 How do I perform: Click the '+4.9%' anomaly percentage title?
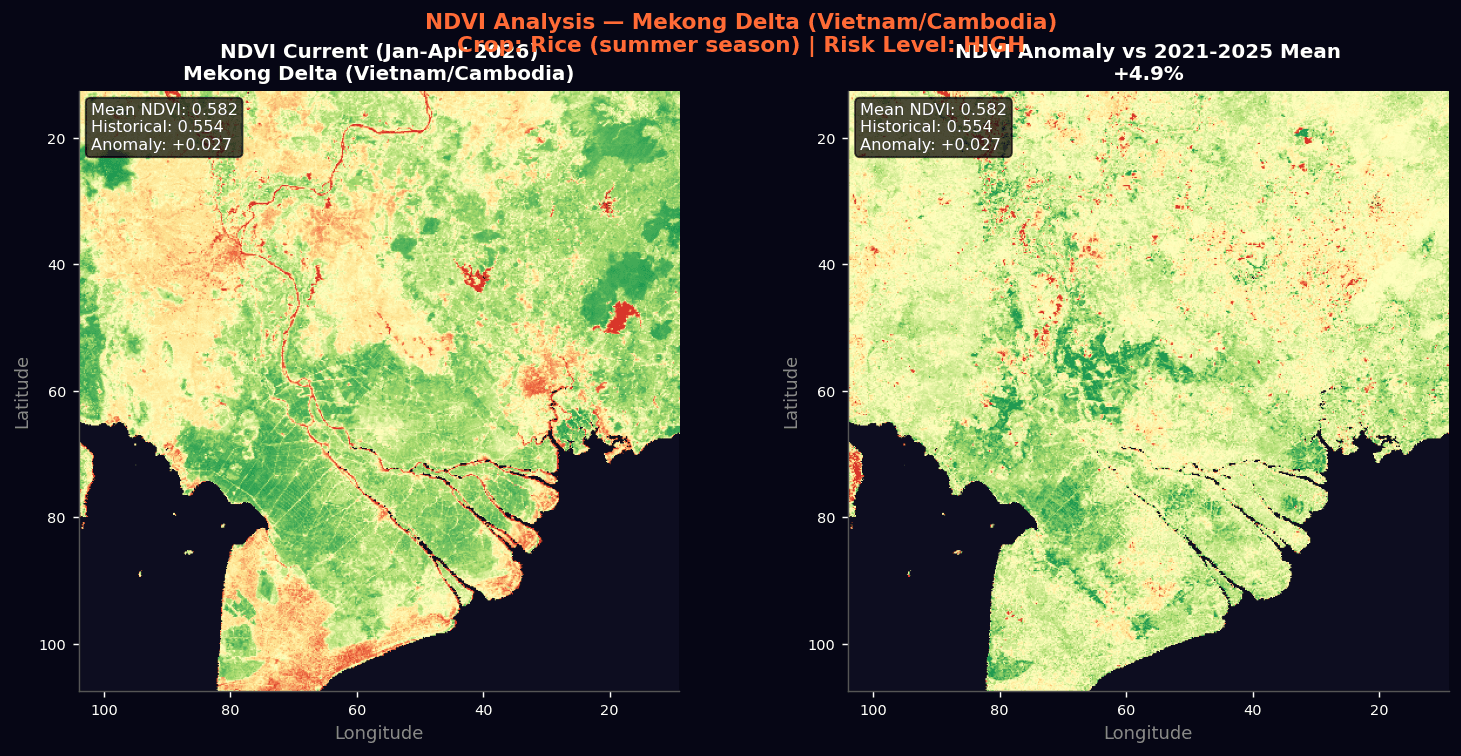(1148, 74)
